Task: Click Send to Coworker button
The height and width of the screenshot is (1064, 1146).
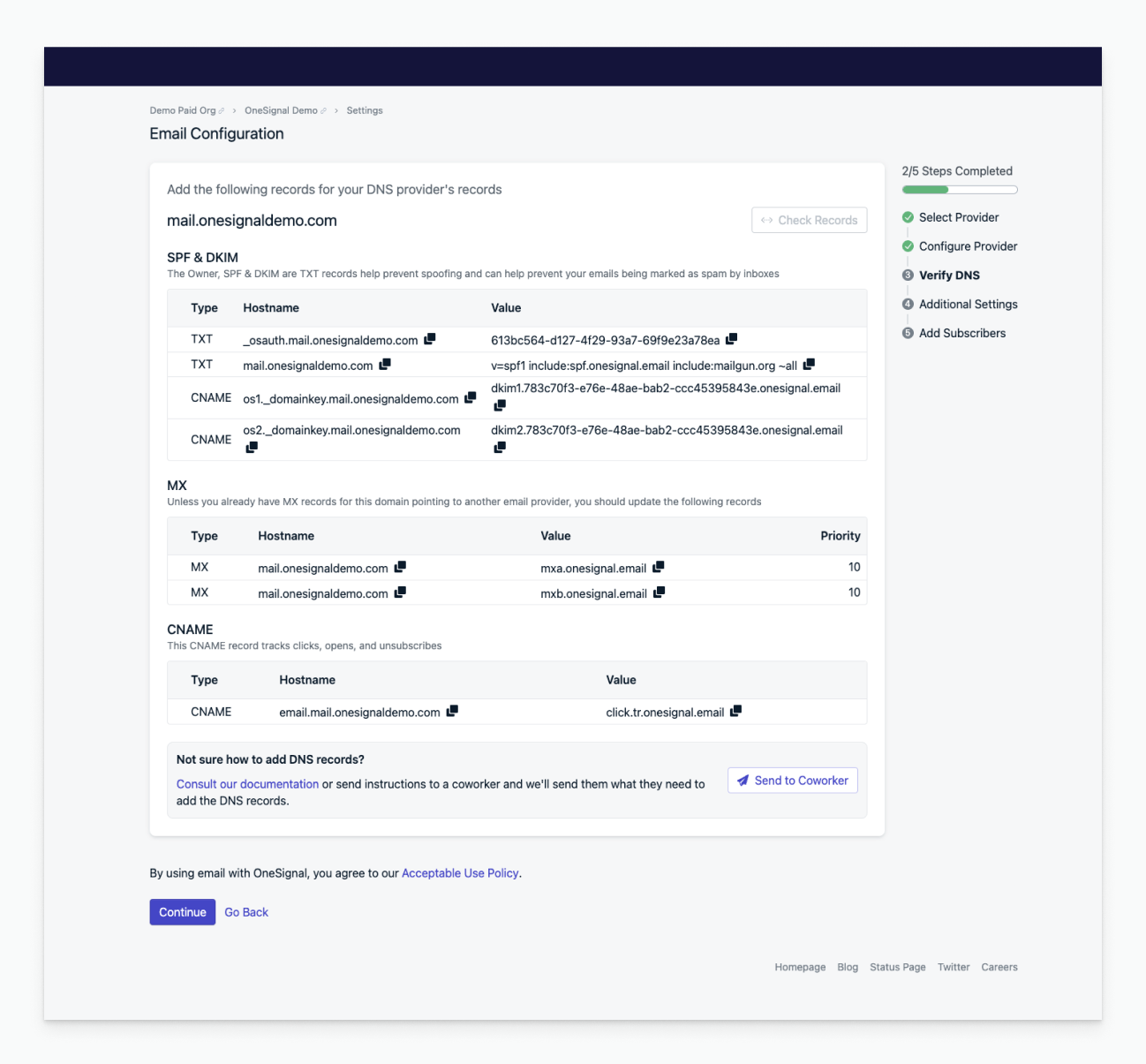Action: coord(793,781)
